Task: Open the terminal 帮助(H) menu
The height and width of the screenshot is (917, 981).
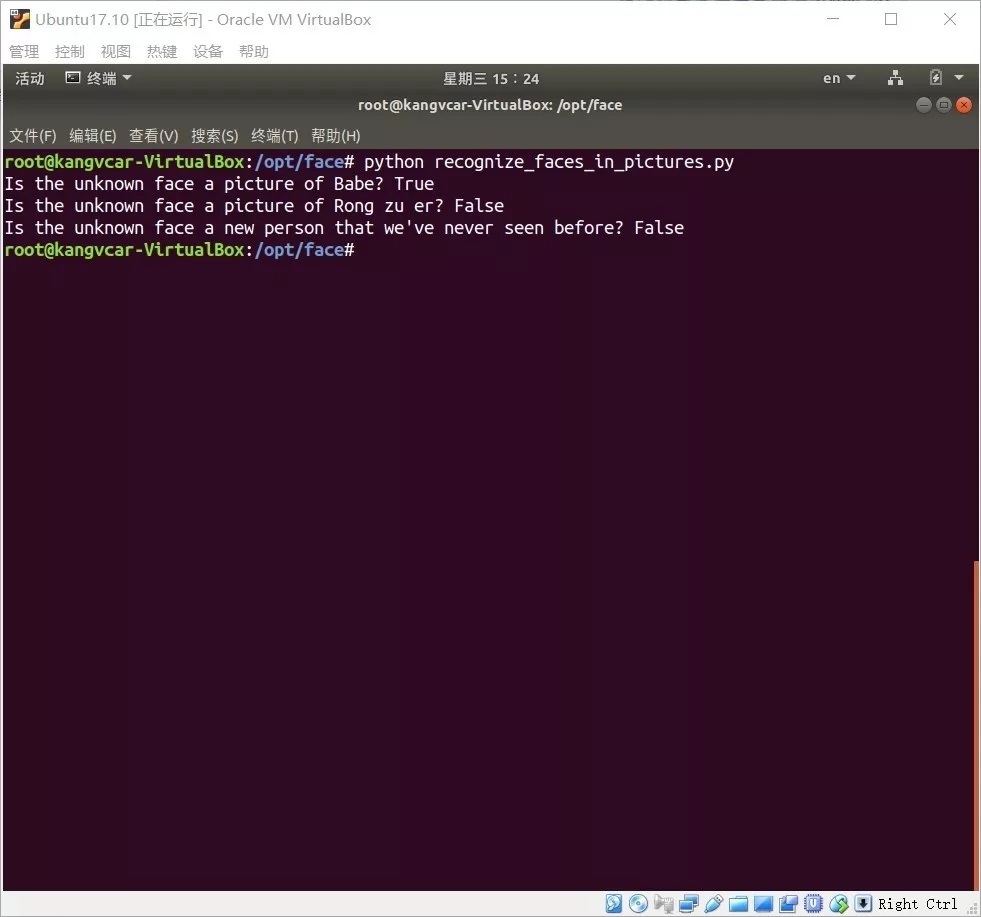Action: (335, 136)
